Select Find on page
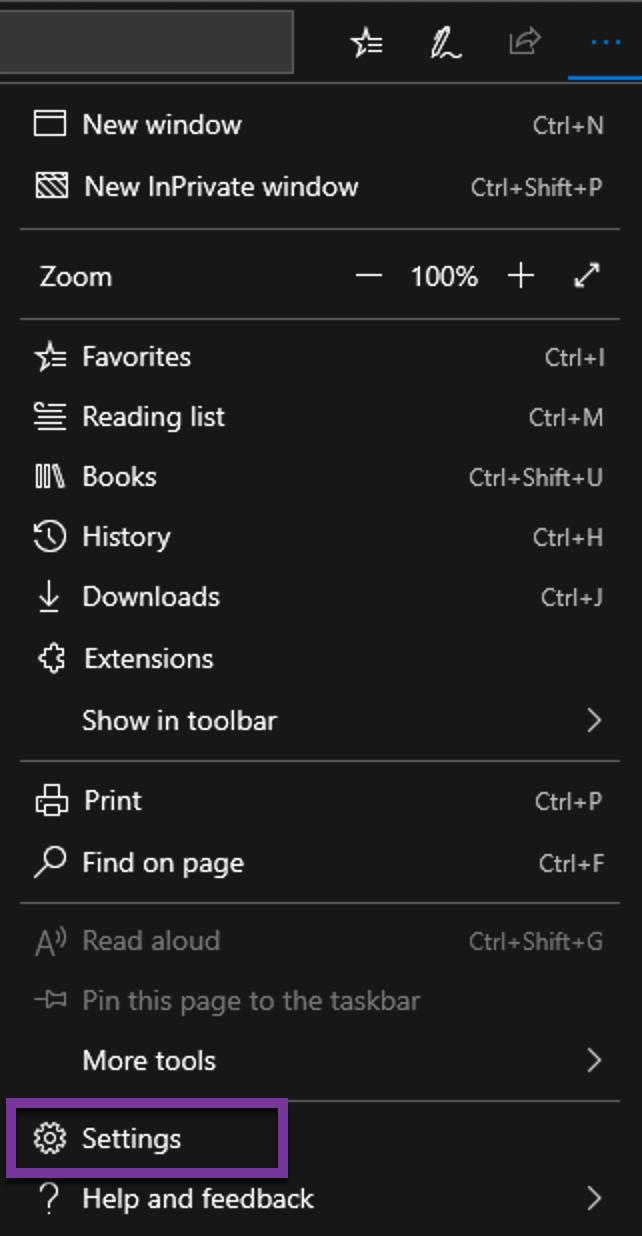The image size is (642, 1236). (x=163, y=863)
